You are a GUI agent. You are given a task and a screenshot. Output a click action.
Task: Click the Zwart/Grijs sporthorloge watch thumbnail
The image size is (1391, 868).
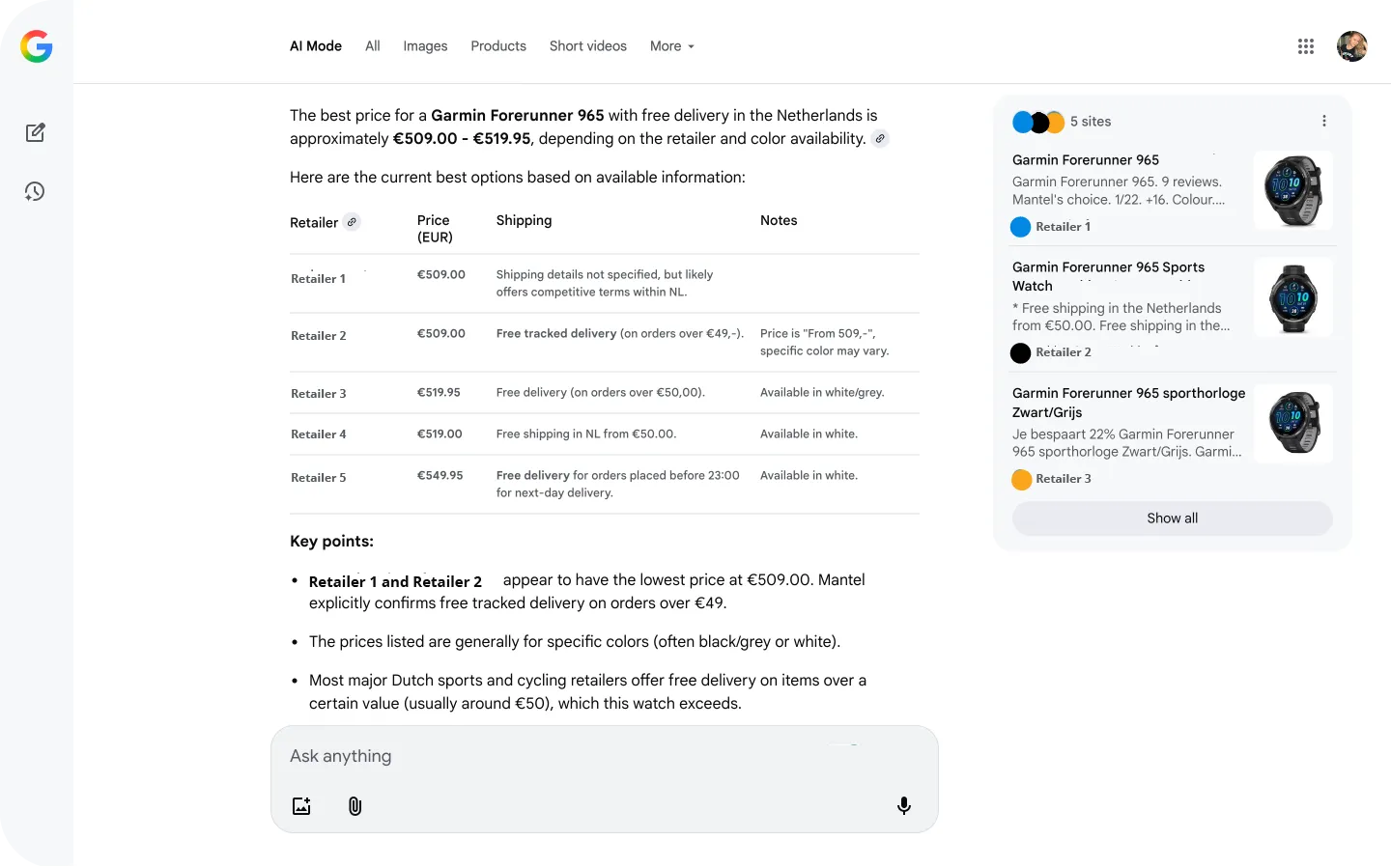pyautogui.click(x=1292, y=424)
